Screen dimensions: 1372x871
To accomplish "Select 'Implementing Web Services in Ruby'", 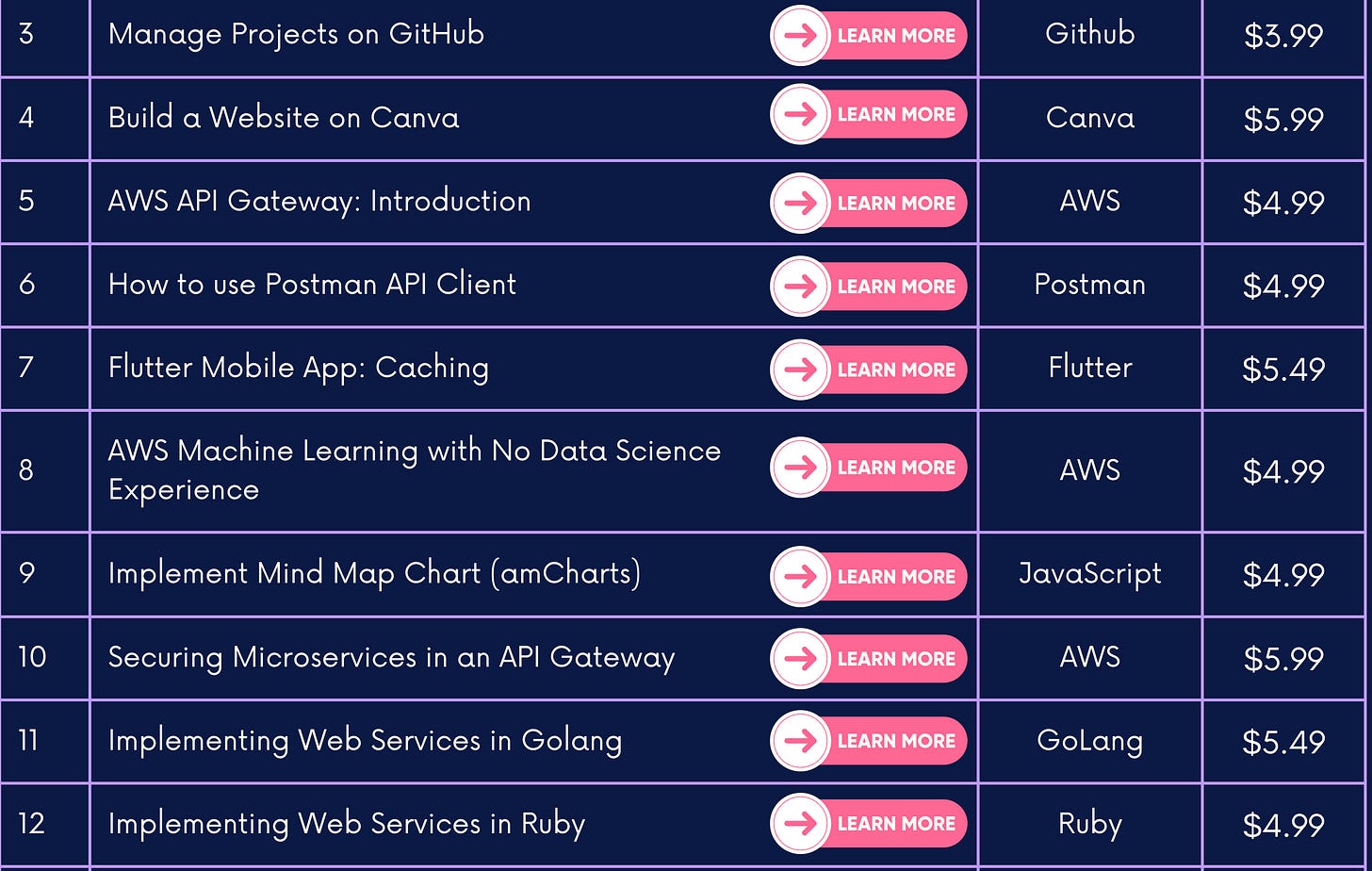I will (x=347, y=824).
